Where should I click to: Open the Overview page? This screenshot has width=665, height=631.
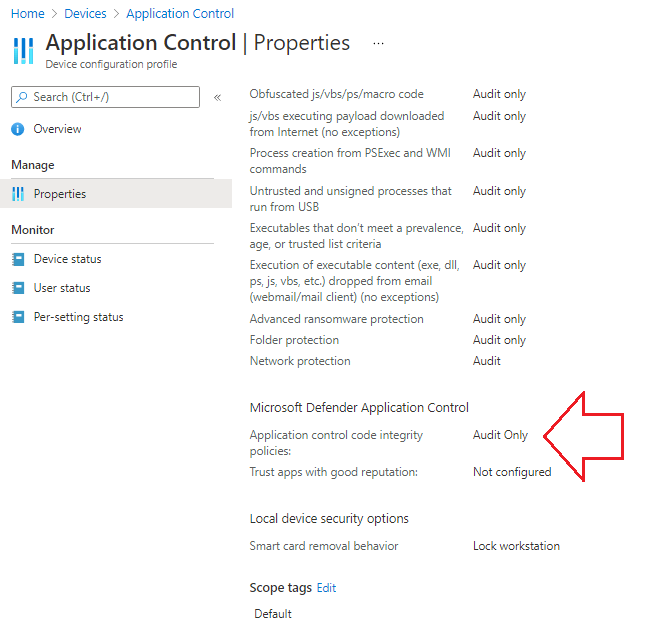point(57,129)
